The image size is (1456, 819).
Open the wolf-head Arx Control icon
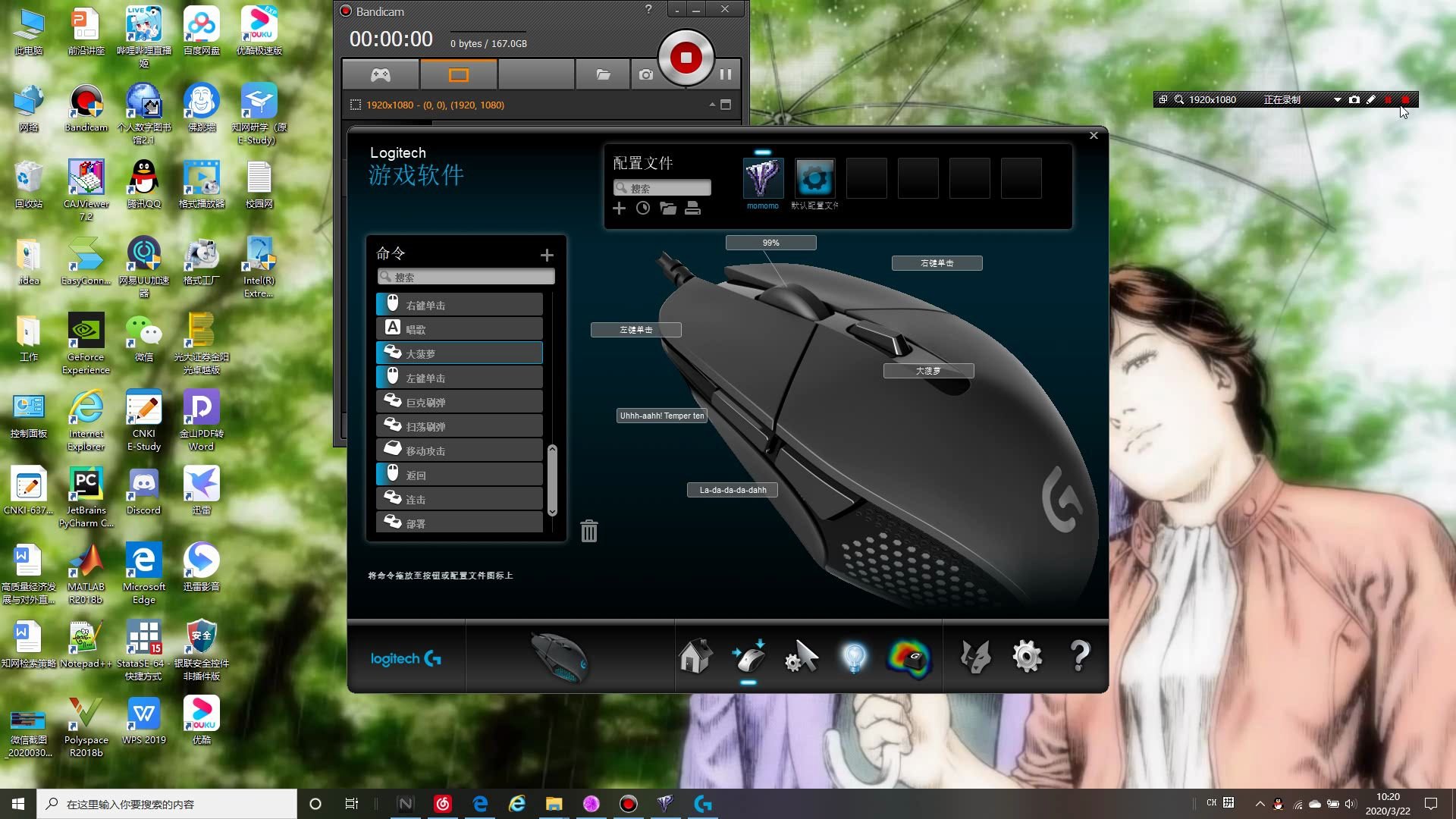(x=975, y=656)
